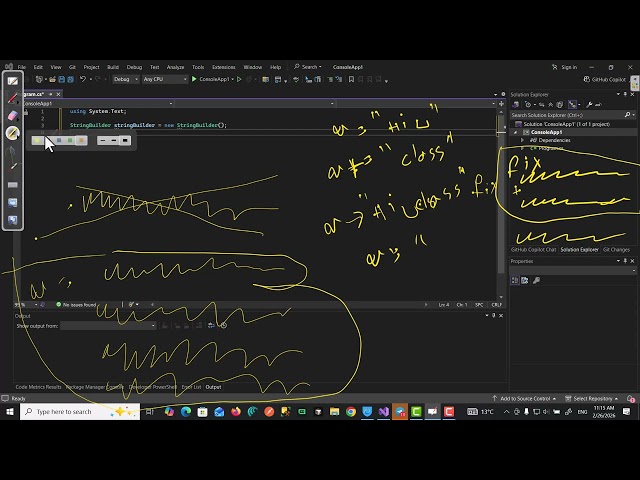The width and height of the screenshot is (640, 480).
Task: Open Windows Start menu
Action: point(10,412)
